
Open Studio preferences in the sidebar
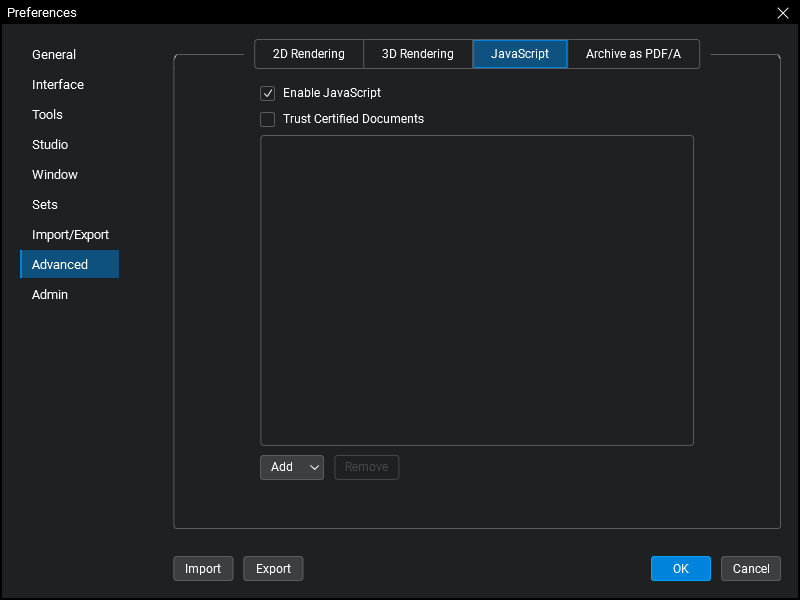pos(50,145)
